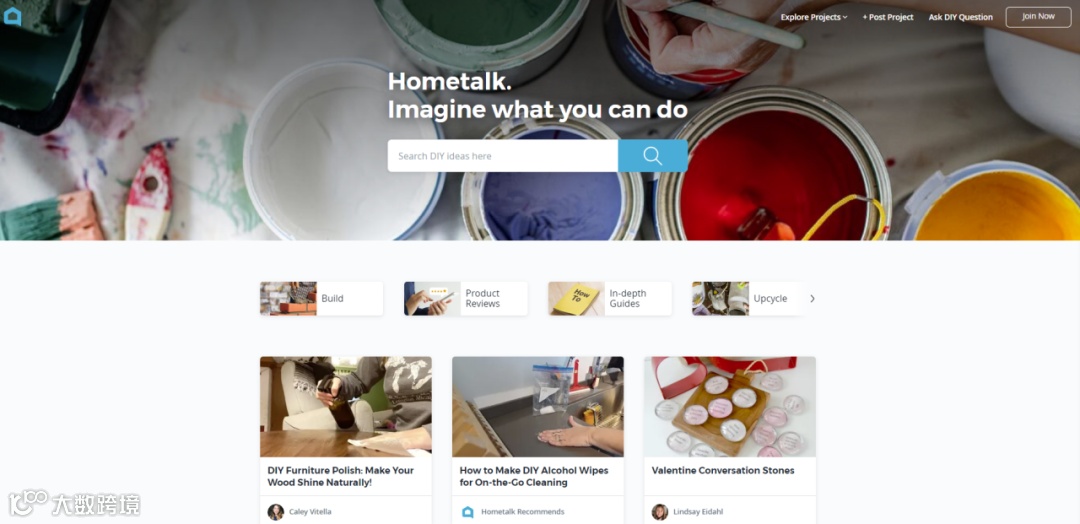This screenshot has width=1080, height=524.
Task: Open the alcohol wipes video thumbnail
Action: pos(538,406)
